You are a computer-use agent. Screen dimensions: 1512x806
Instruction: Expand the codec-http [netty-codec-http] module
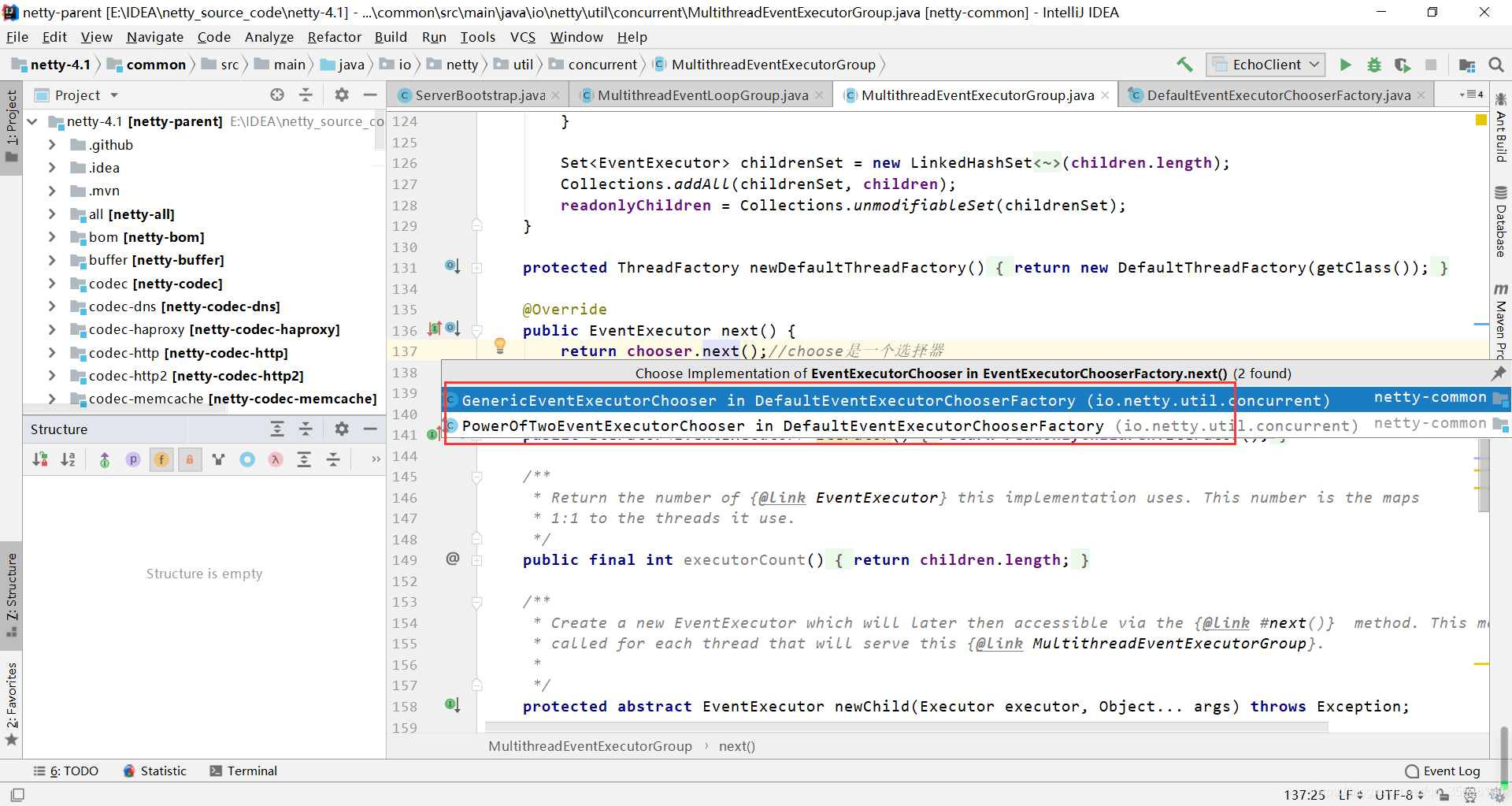(52, 353)
